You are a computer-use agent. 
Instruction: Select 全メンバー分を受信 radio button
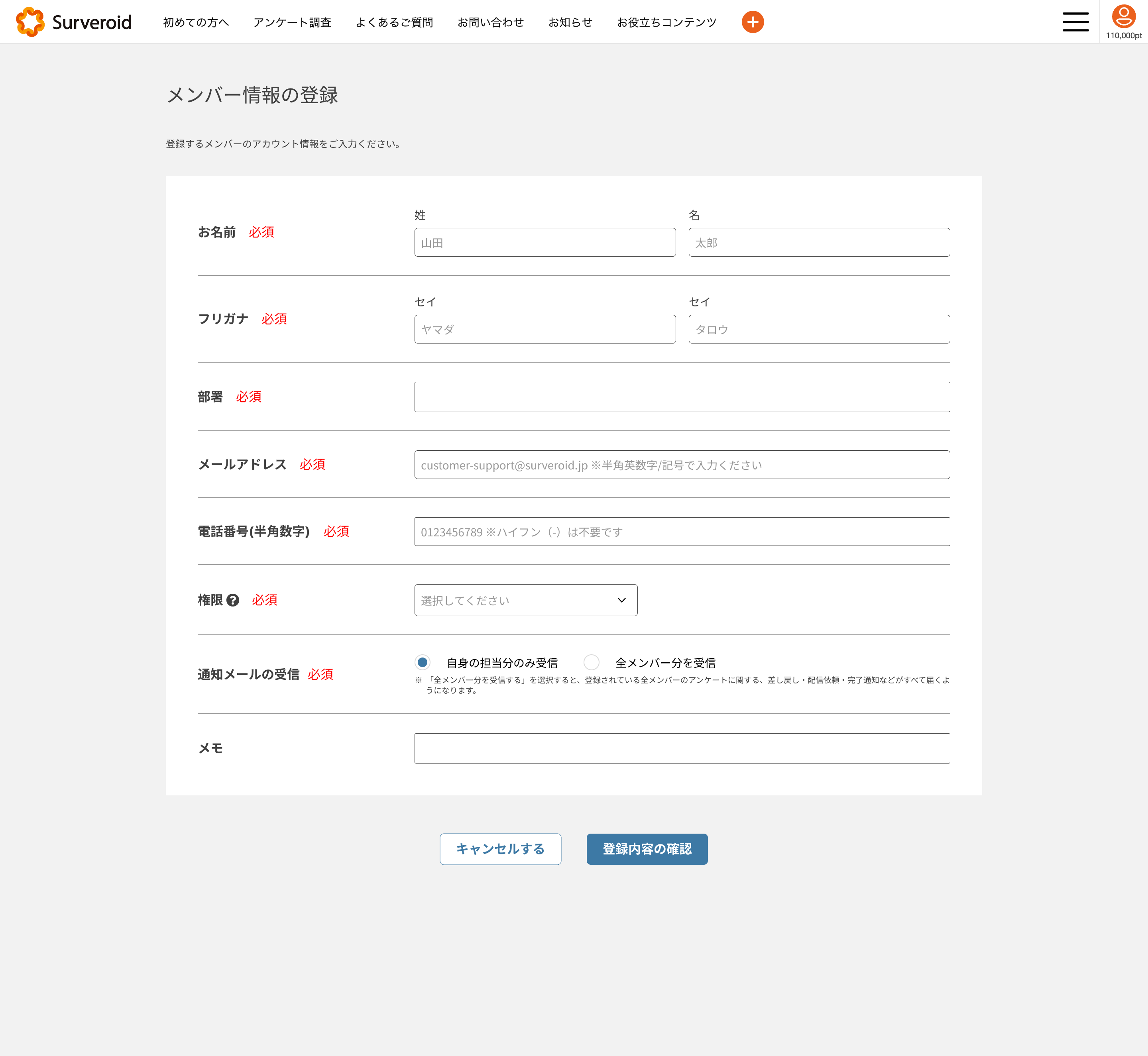591,662
